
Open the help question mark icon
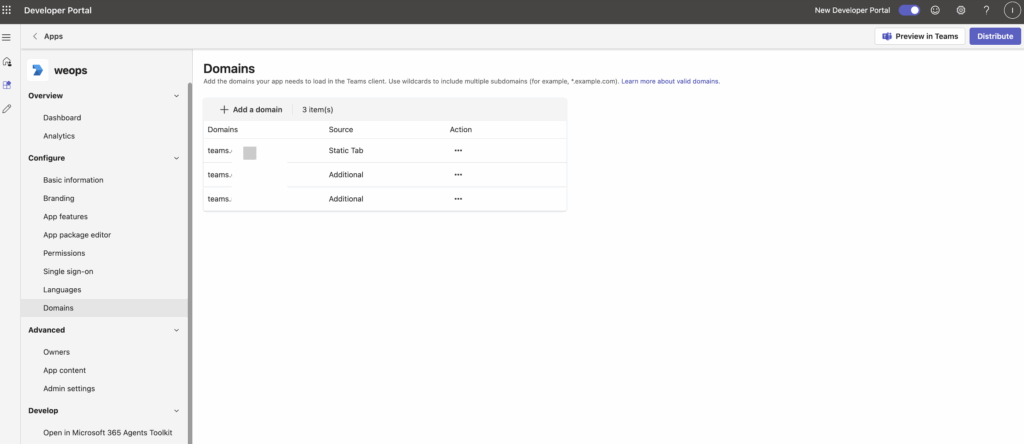[986, 10]
